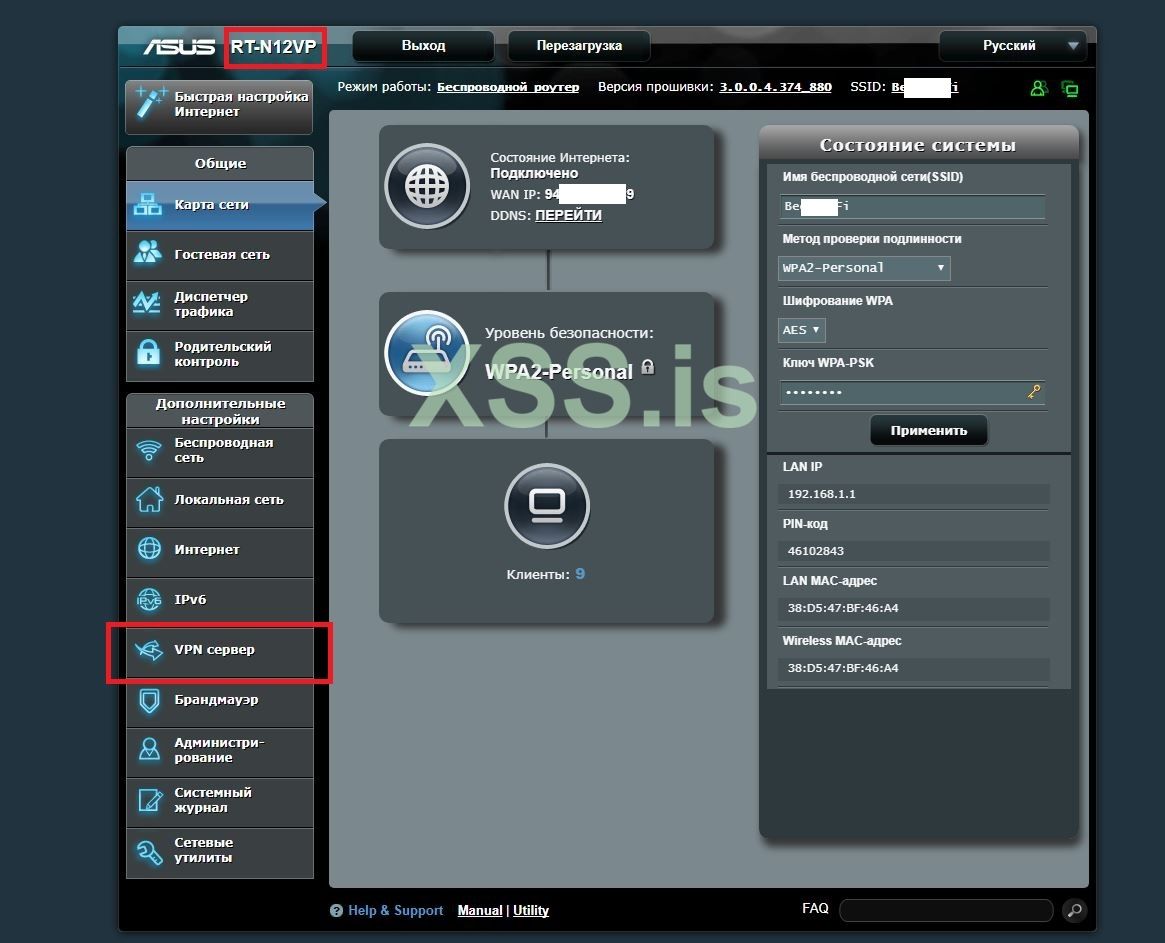Click the Quick Internet Setup wand icon
The image size is (1165, 943).
coord(149,103)
